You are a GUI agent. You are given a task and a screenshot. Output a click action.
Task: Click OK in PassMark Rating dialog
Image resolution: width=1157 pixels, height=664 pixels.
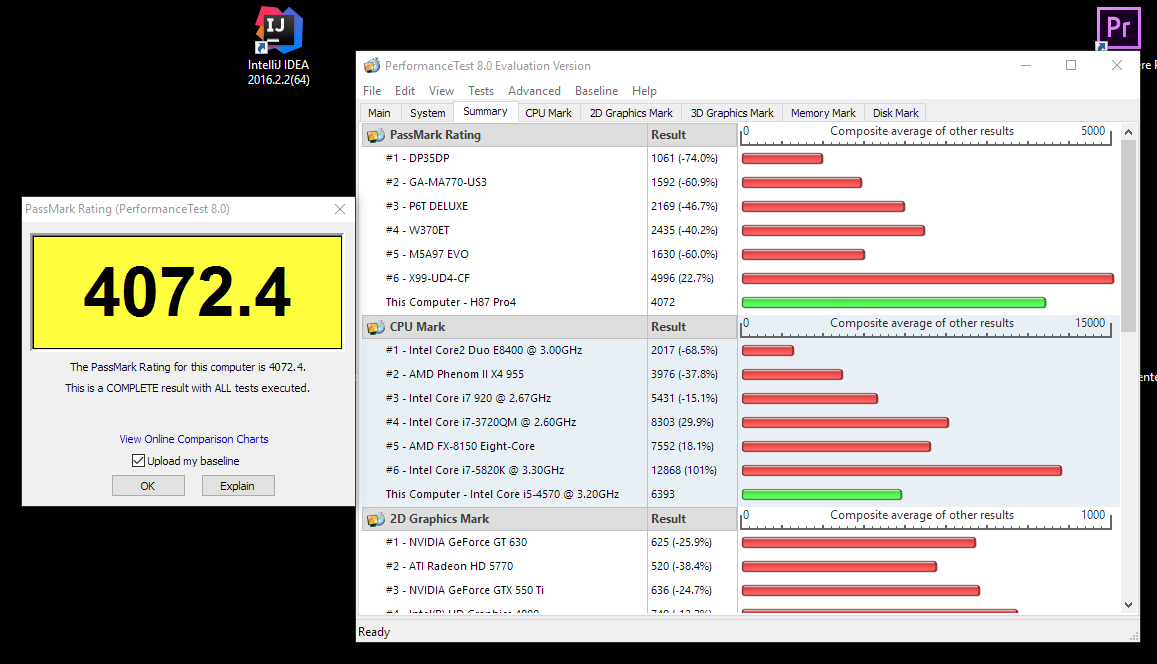(148, 485)
